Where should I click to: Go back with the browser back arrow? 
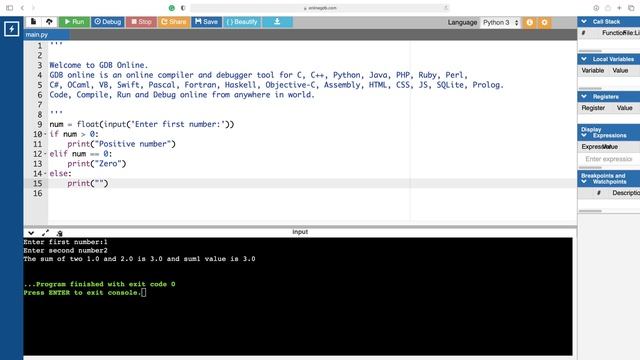[22, 8]
